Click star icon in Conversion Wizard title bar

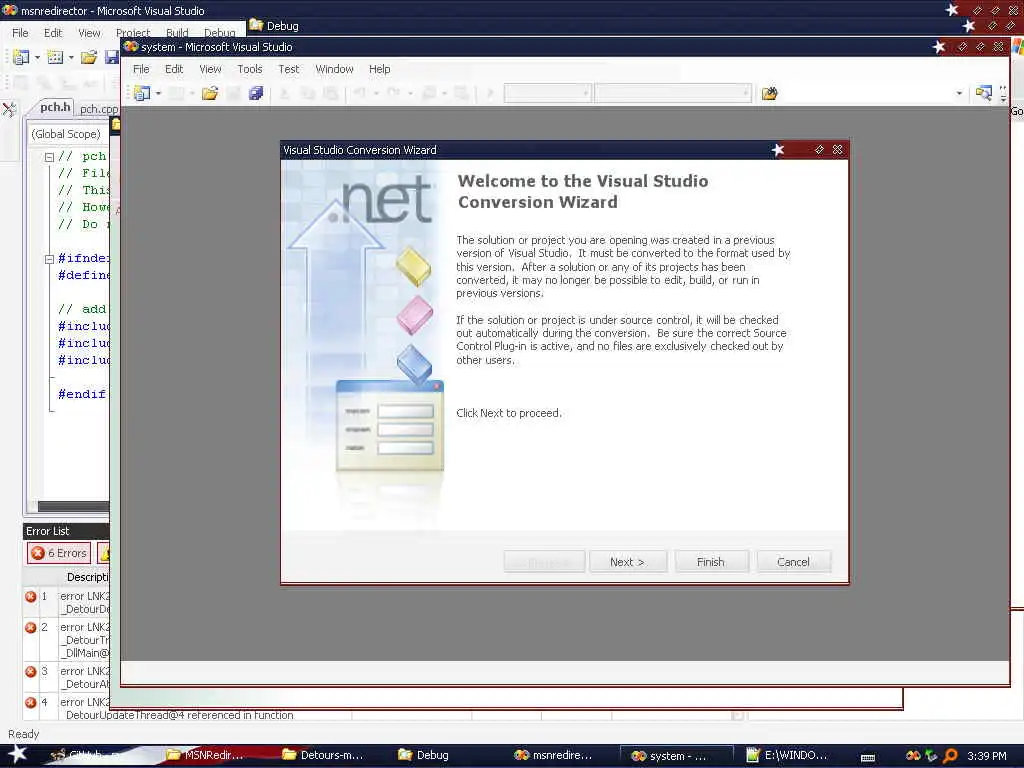tap(778, 150)
